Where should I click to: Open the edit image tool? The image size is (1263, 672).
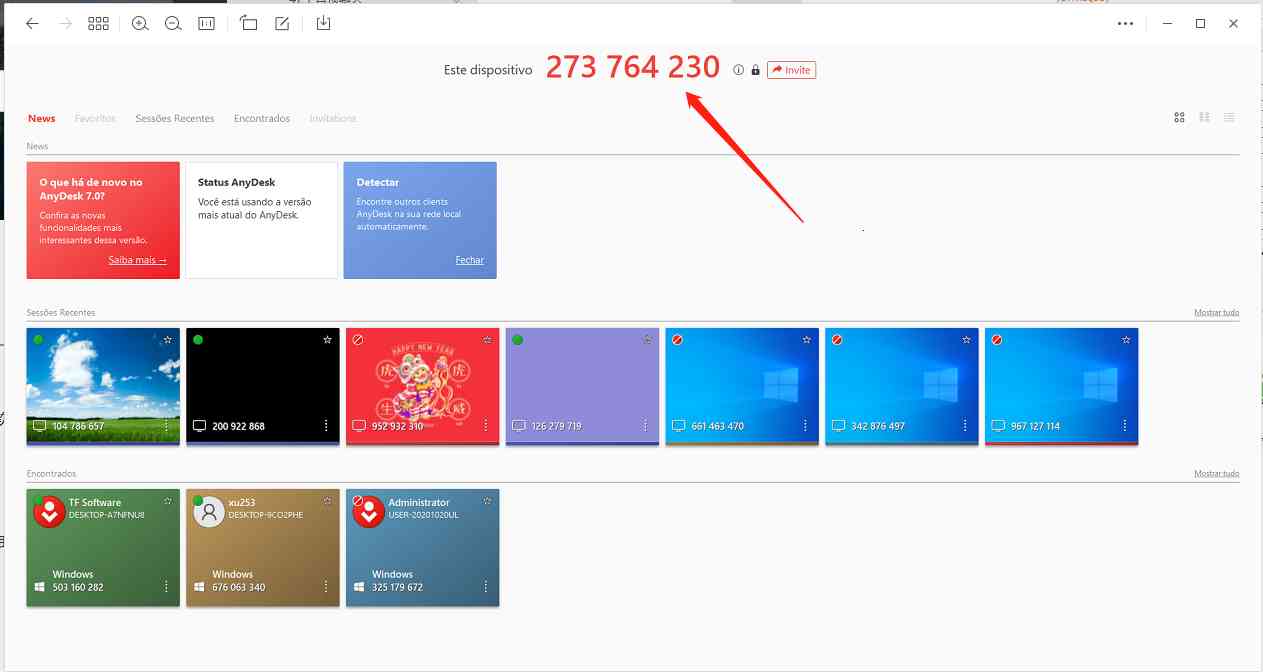point(282,23)
